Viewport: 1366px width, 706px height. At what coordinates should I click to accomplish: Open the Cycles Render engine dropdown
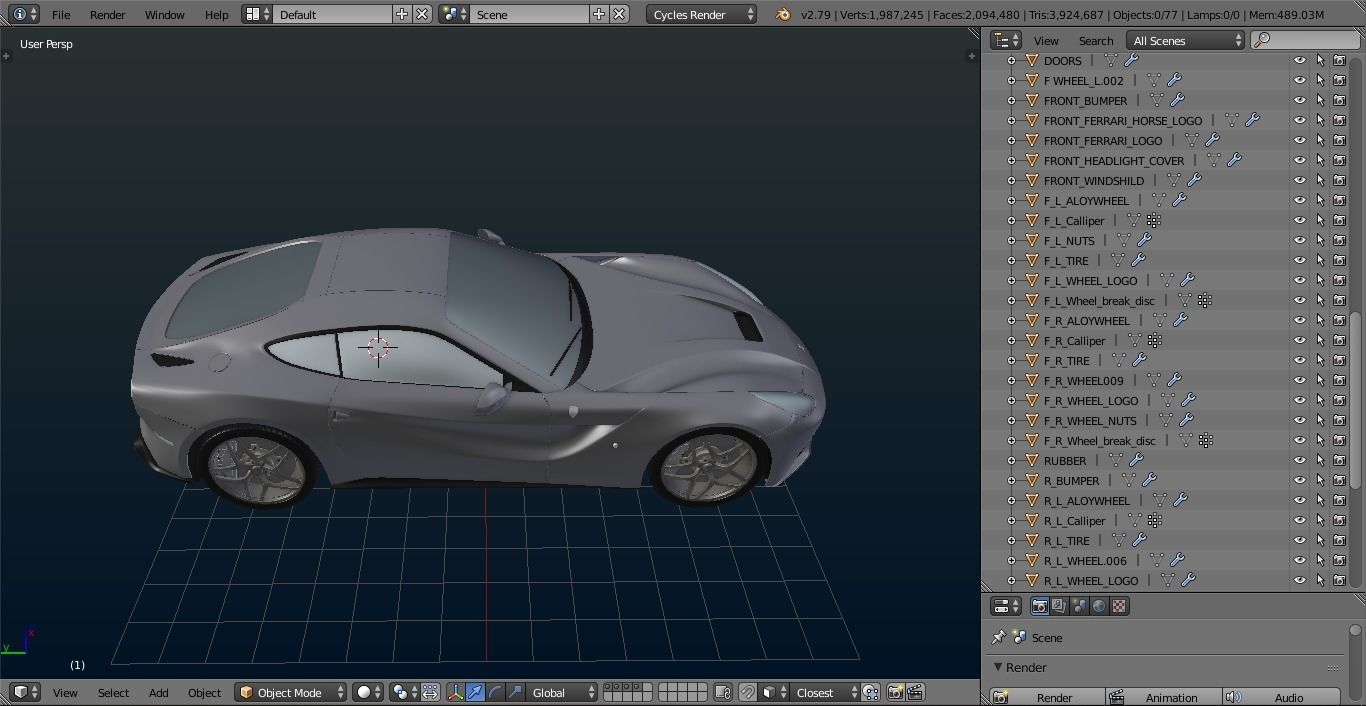(702, 14)
